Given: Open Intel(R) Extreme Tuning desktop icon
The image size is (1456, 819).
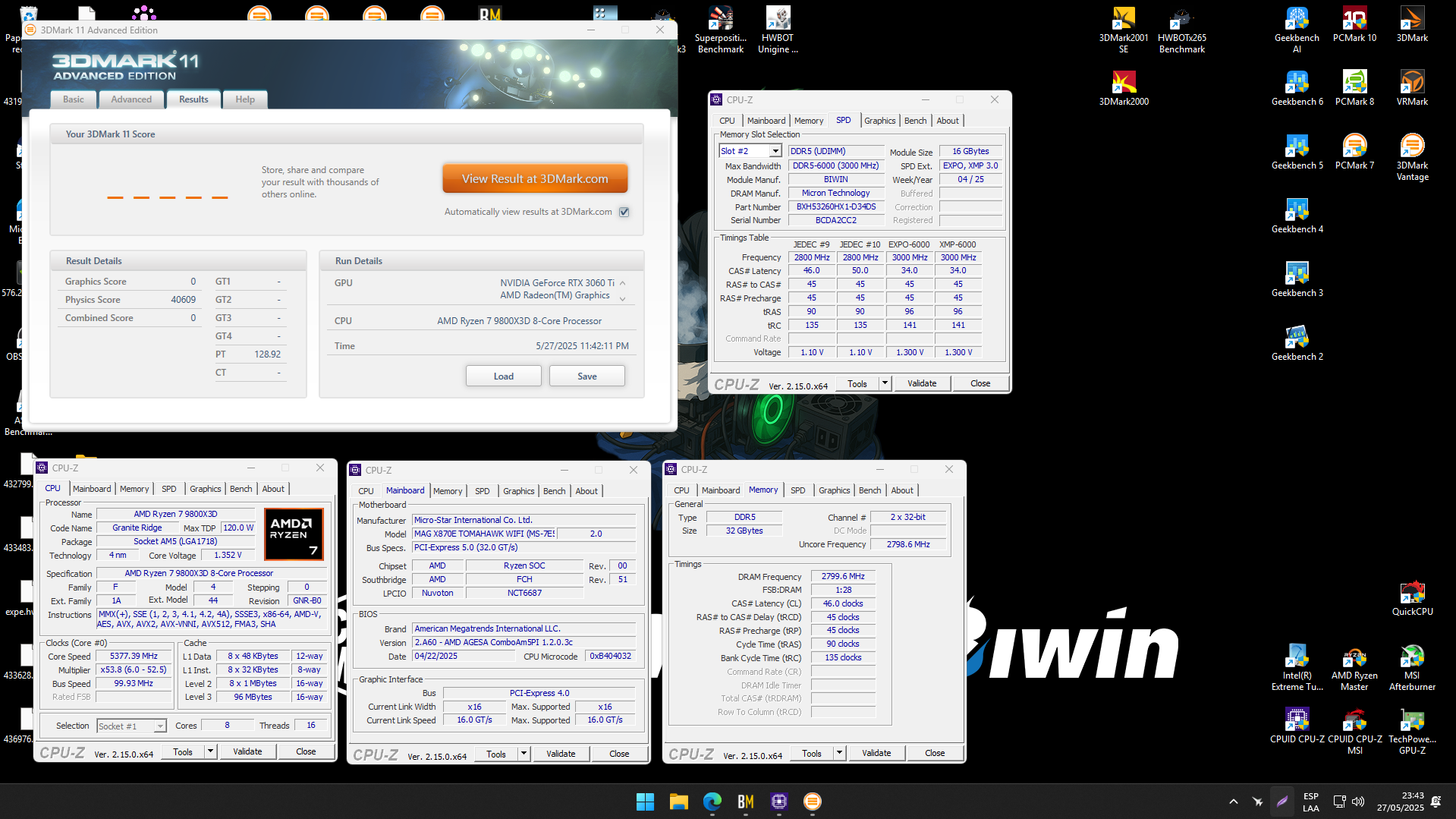Looking at the screenshot, I should click(x=1297, y=667).
